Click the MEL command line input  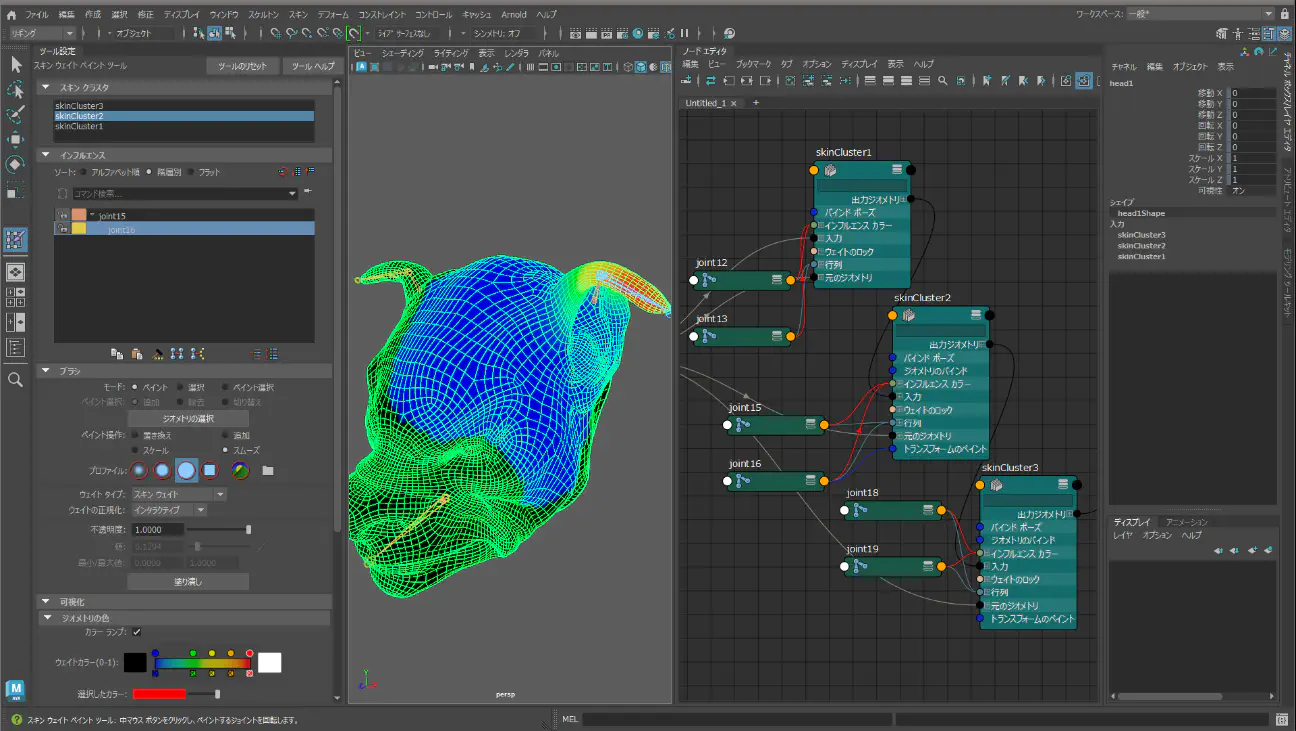[735, 719]
